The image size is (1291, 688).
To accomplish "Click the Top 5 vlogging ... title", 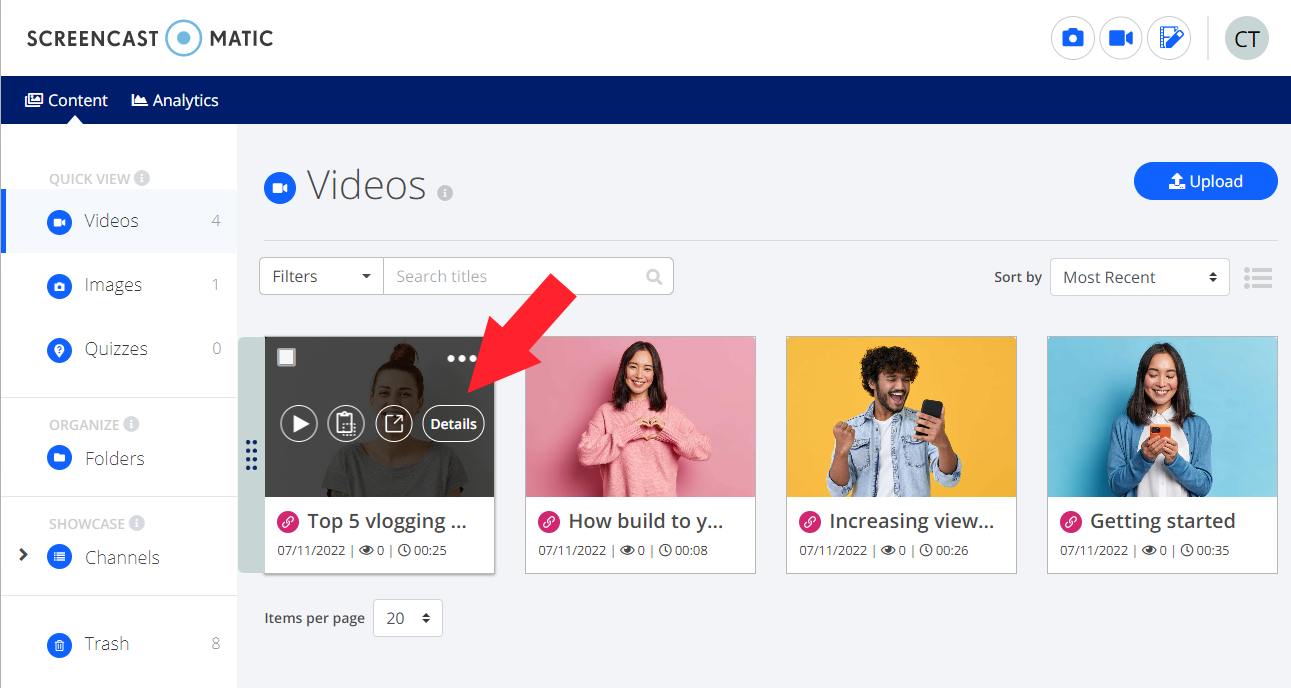I will tap(387, 521).
